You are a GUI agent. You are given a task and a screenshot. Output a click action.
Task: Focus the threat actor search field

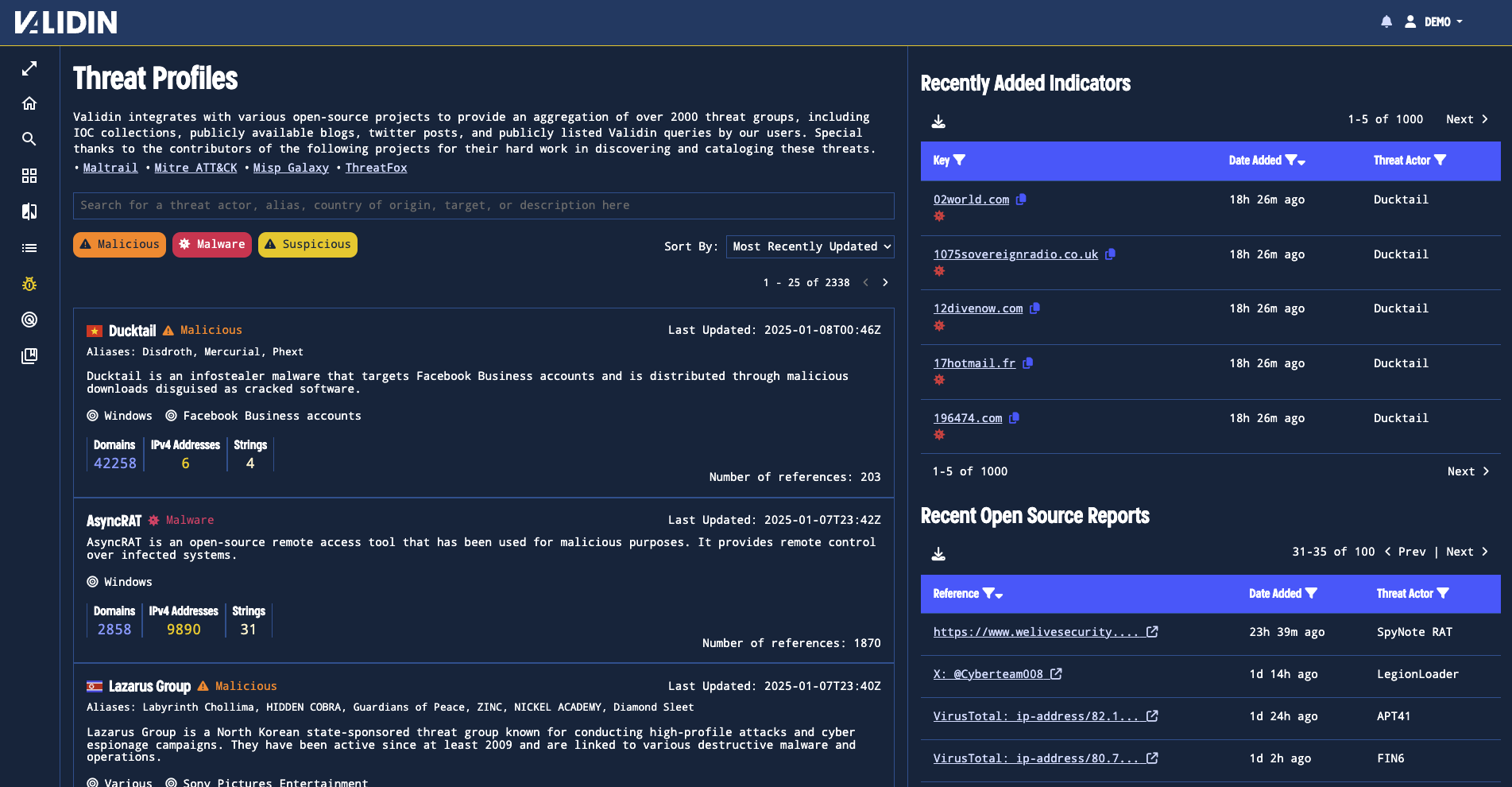[483, 206]
